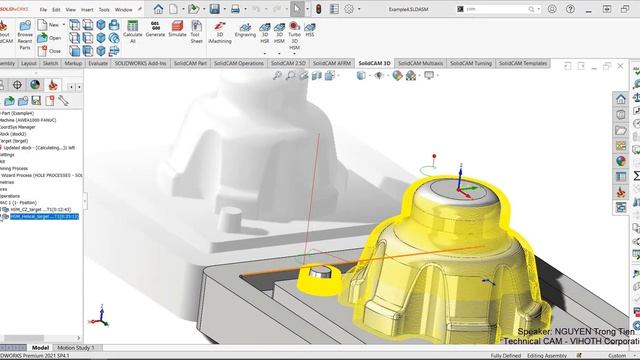The width and height of the screenshot is (640, 360).
Task: Open dropdown arrow next to New document icon
Action: [183, 9]
